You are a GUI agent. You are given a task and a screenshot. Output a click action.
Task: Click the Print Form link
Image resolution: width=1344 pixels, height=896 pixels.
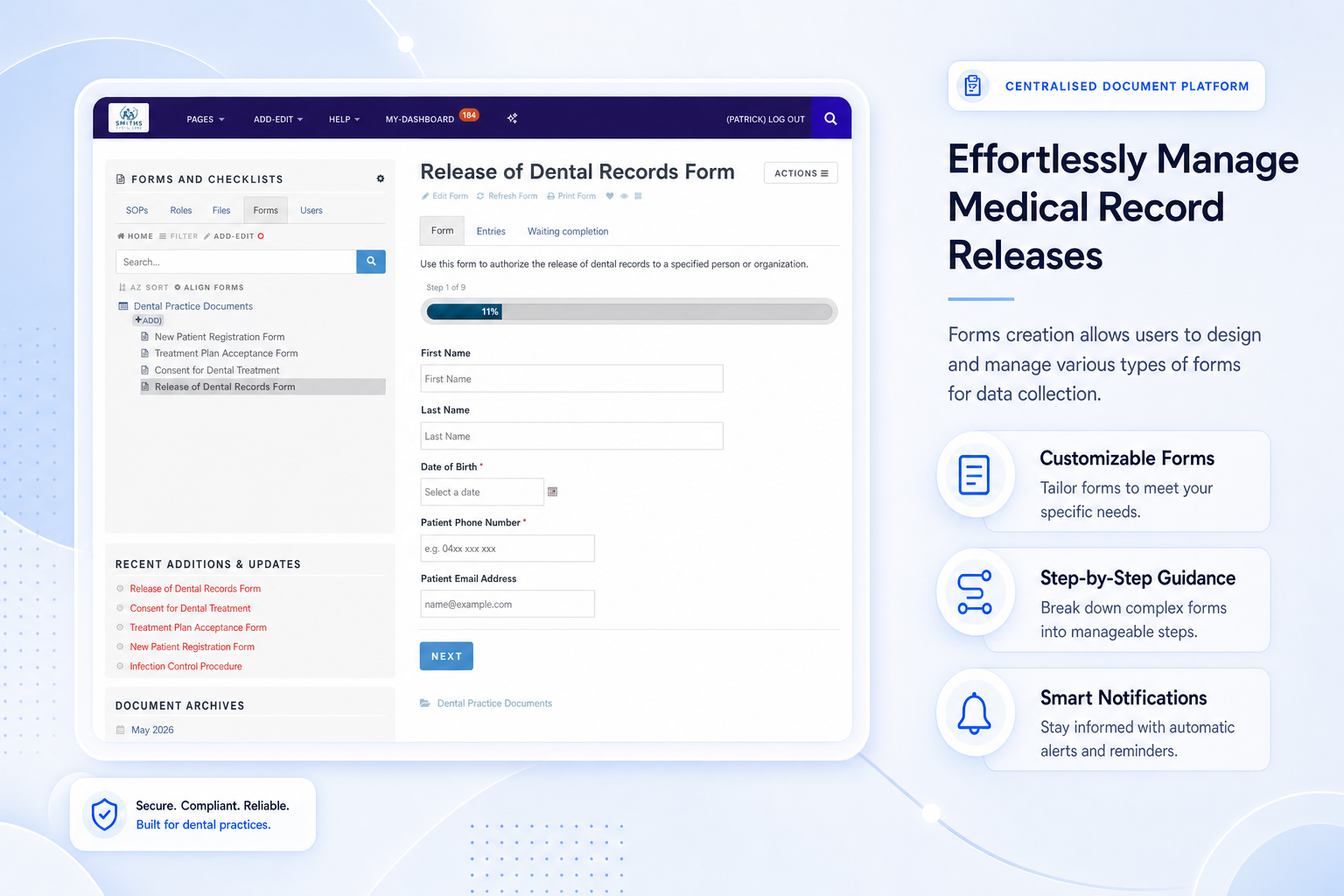point(571,196)
